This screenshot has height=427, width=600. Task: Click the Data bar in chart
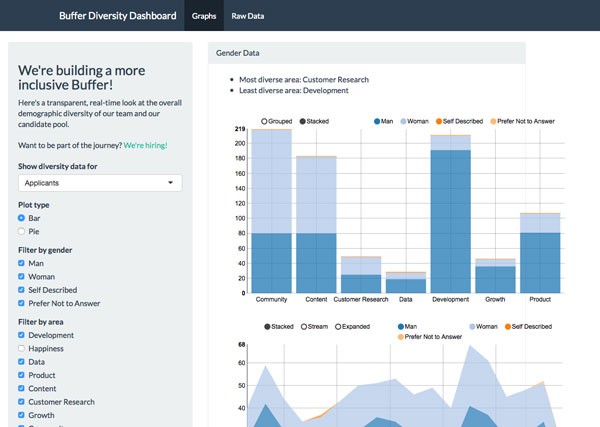click(x=406, y=282)
